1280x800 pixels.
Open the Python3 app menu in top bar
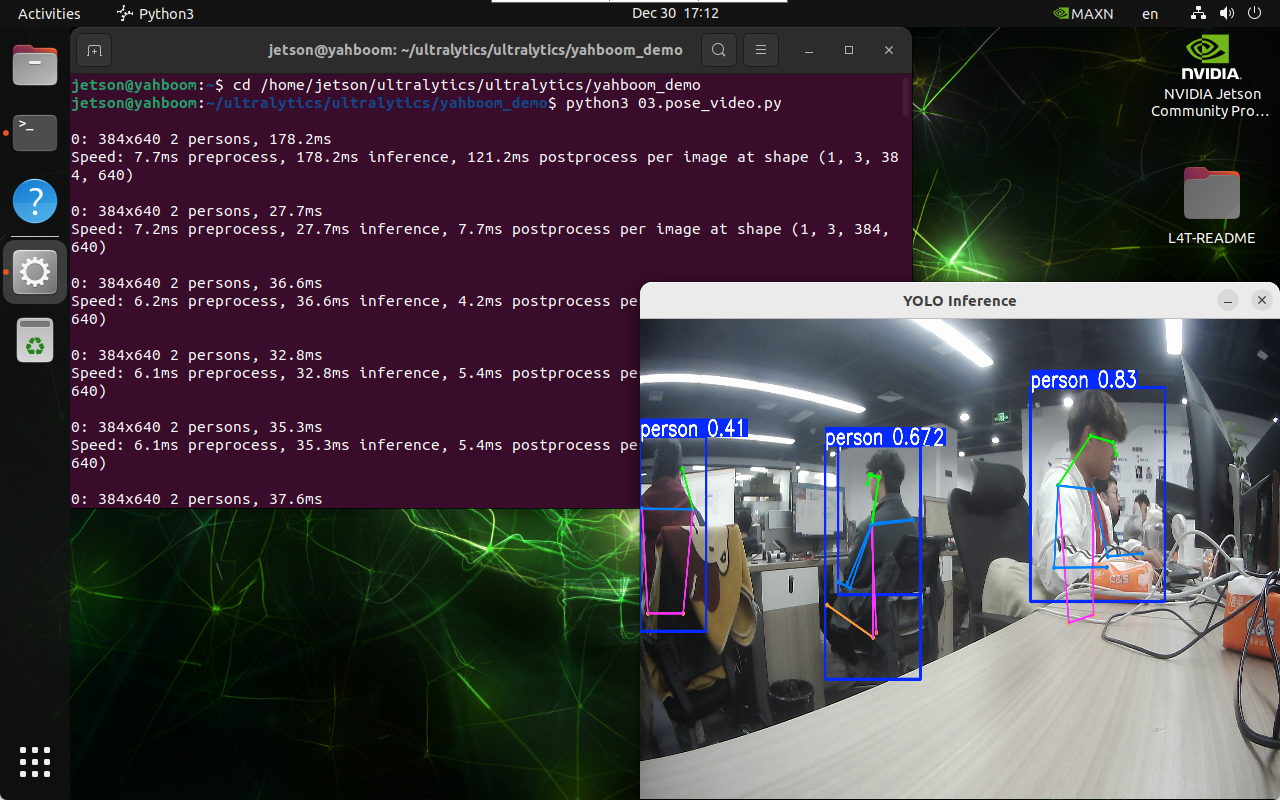pyautogui.click(x=155, y=13)
